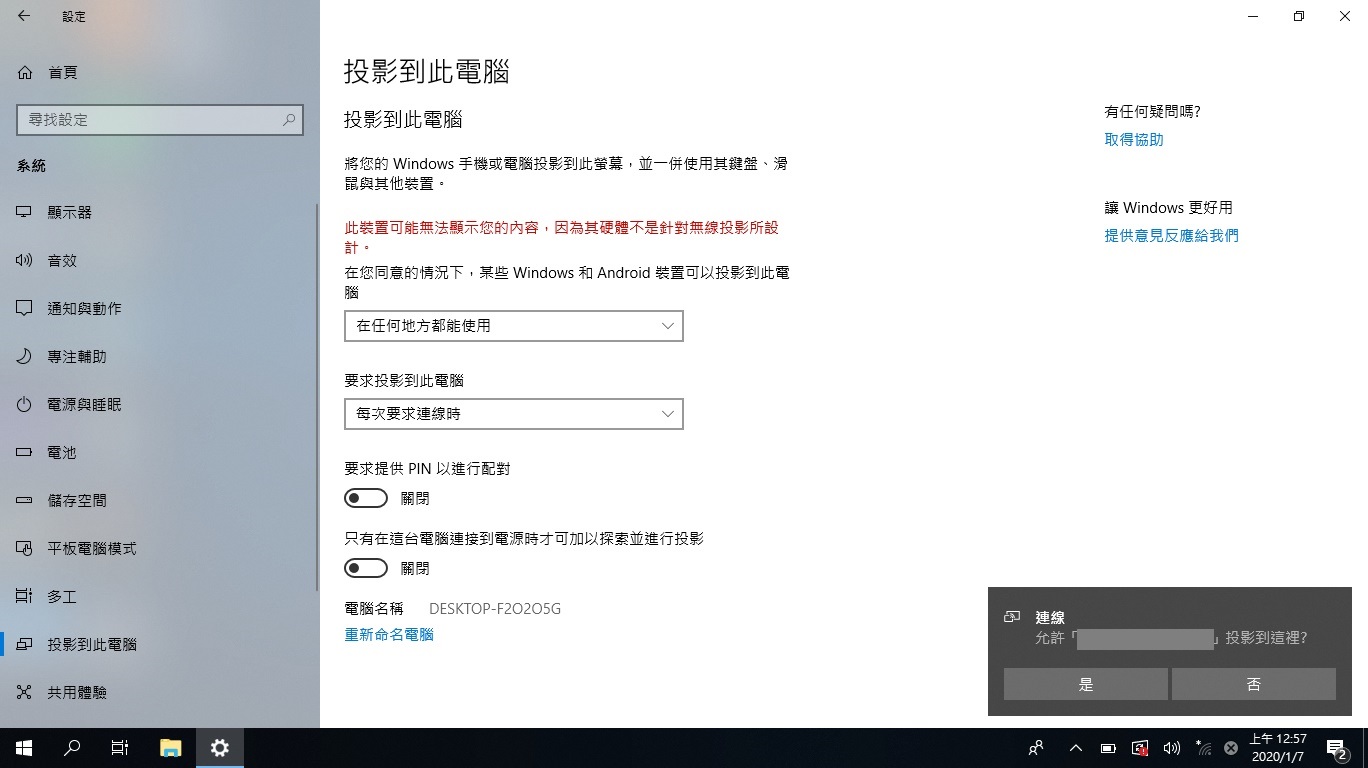This screenshot has width=1368, height=768.
Task: Open 顯示器 display settings
Action: tap(69, 212)
